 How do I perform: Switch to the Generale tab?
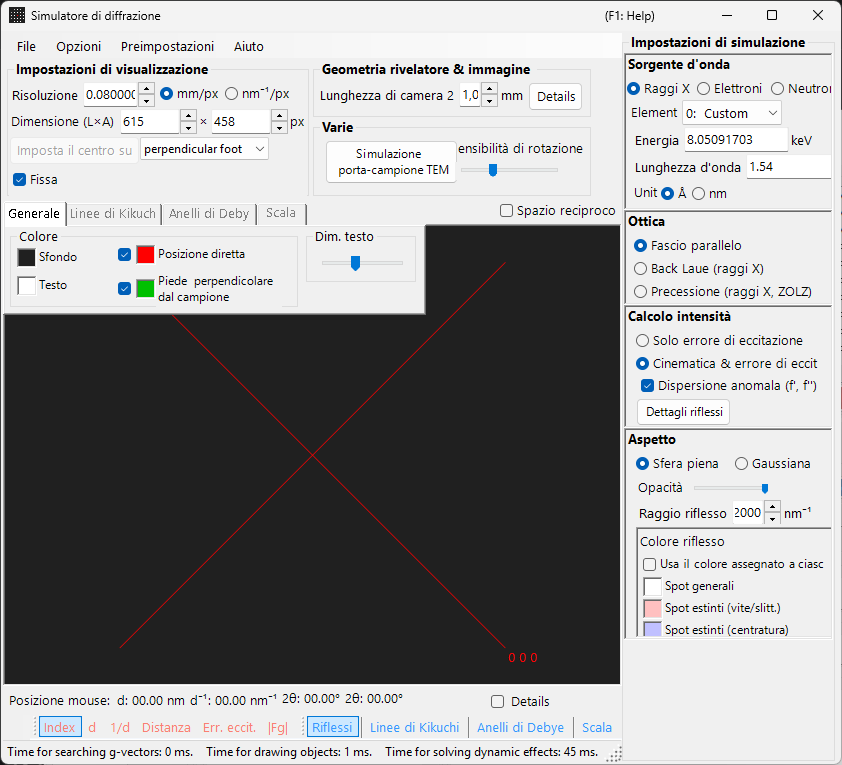pos(34,214)
